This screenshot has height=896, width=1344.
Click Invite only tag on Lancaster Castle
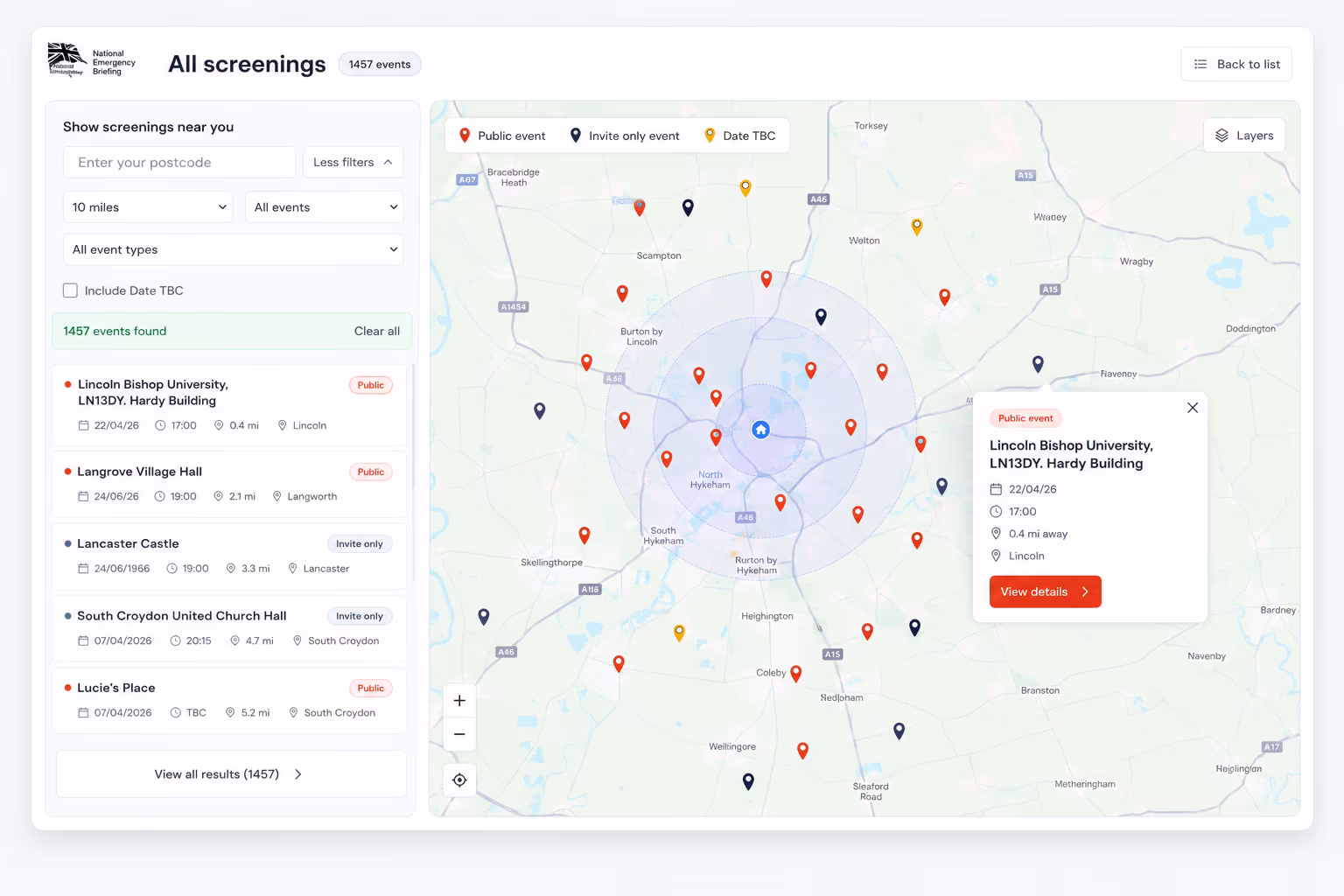tap(360, 544)
